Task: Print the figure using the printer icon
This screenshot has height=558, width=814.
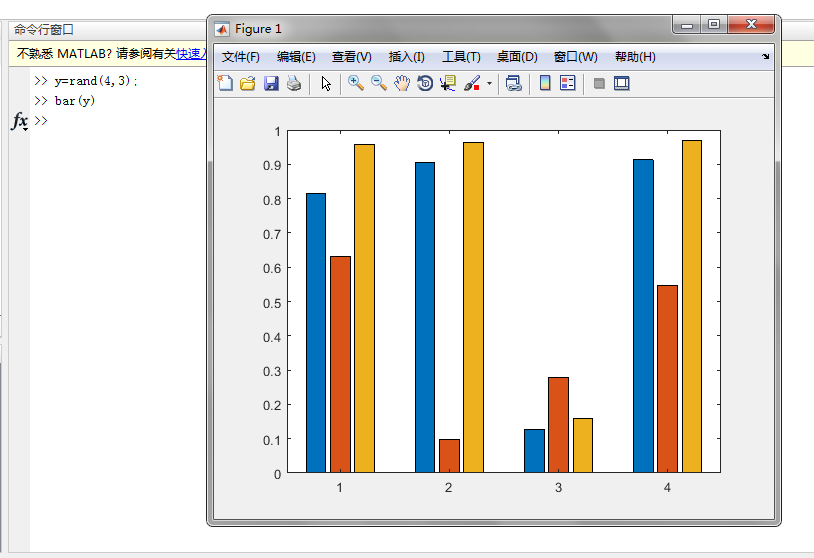Action: (x=294, y=83)
